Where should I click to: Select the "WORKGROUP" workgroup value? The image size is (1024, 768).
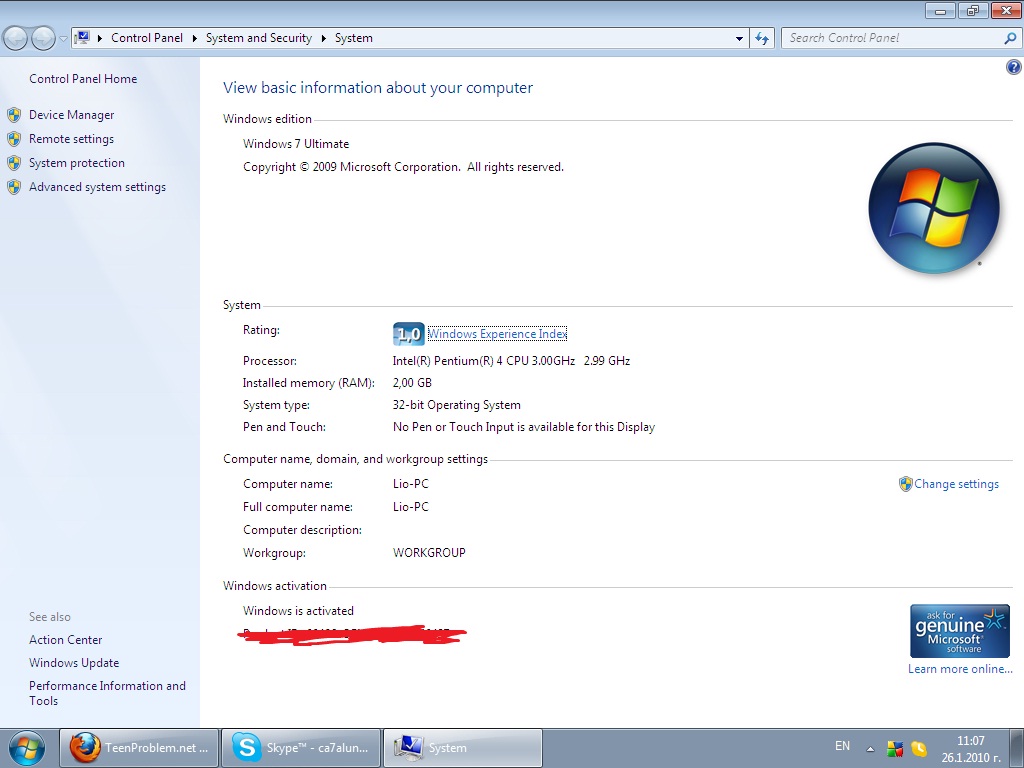[x=429, y=552]
